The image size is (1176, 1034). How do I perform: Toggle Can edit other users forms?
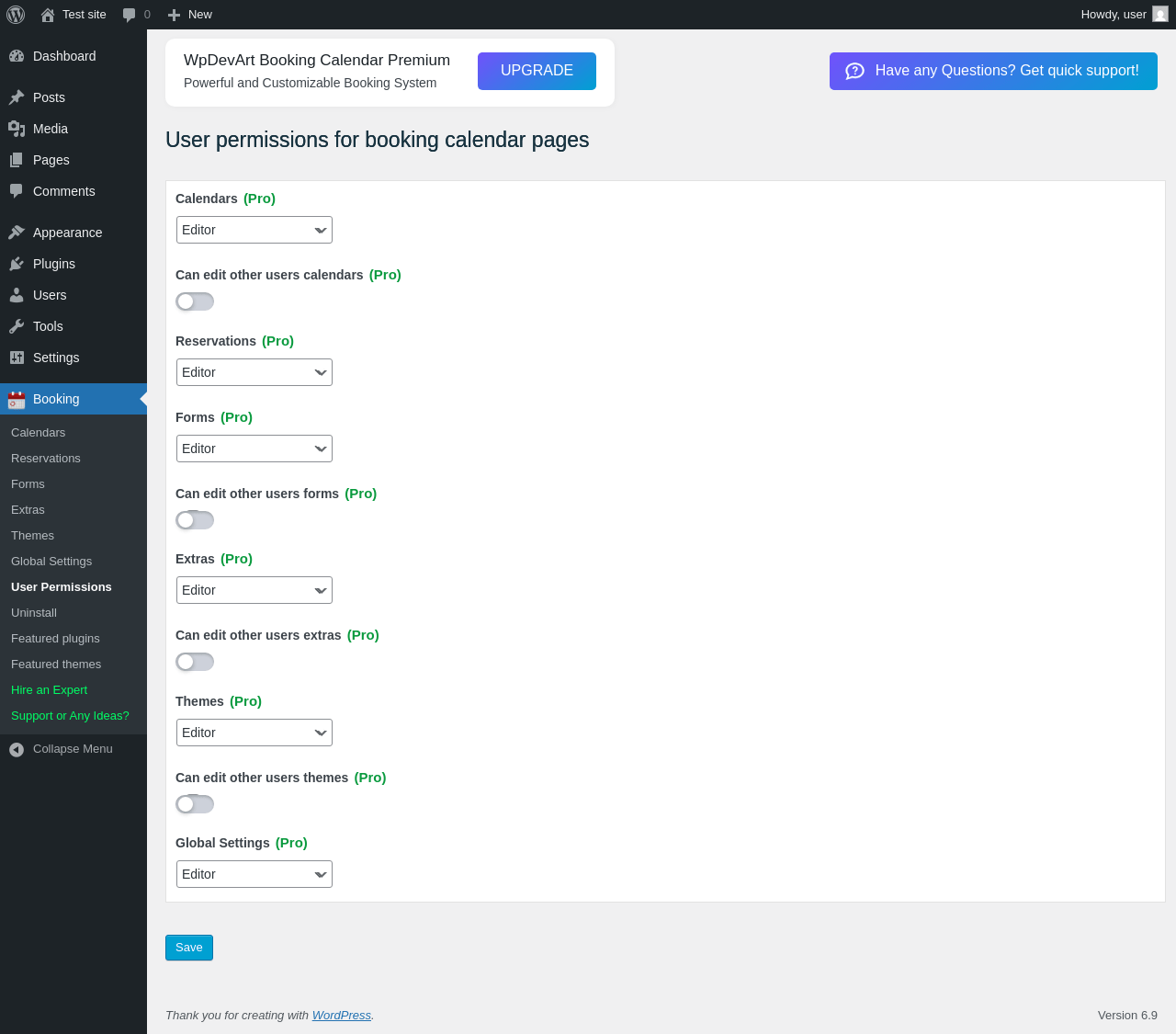(x=195, y=520)
